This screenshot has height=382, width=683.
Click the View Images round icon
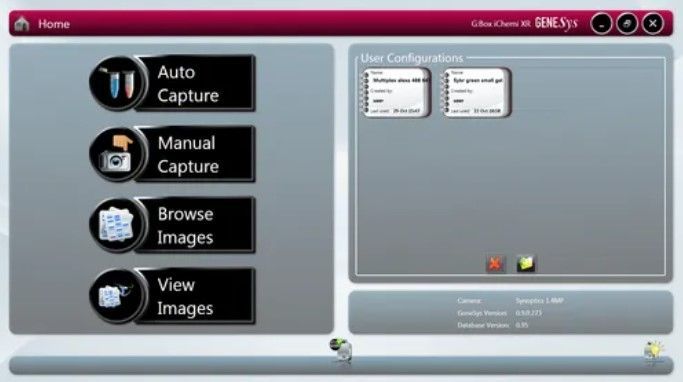[x=117, y=296]
